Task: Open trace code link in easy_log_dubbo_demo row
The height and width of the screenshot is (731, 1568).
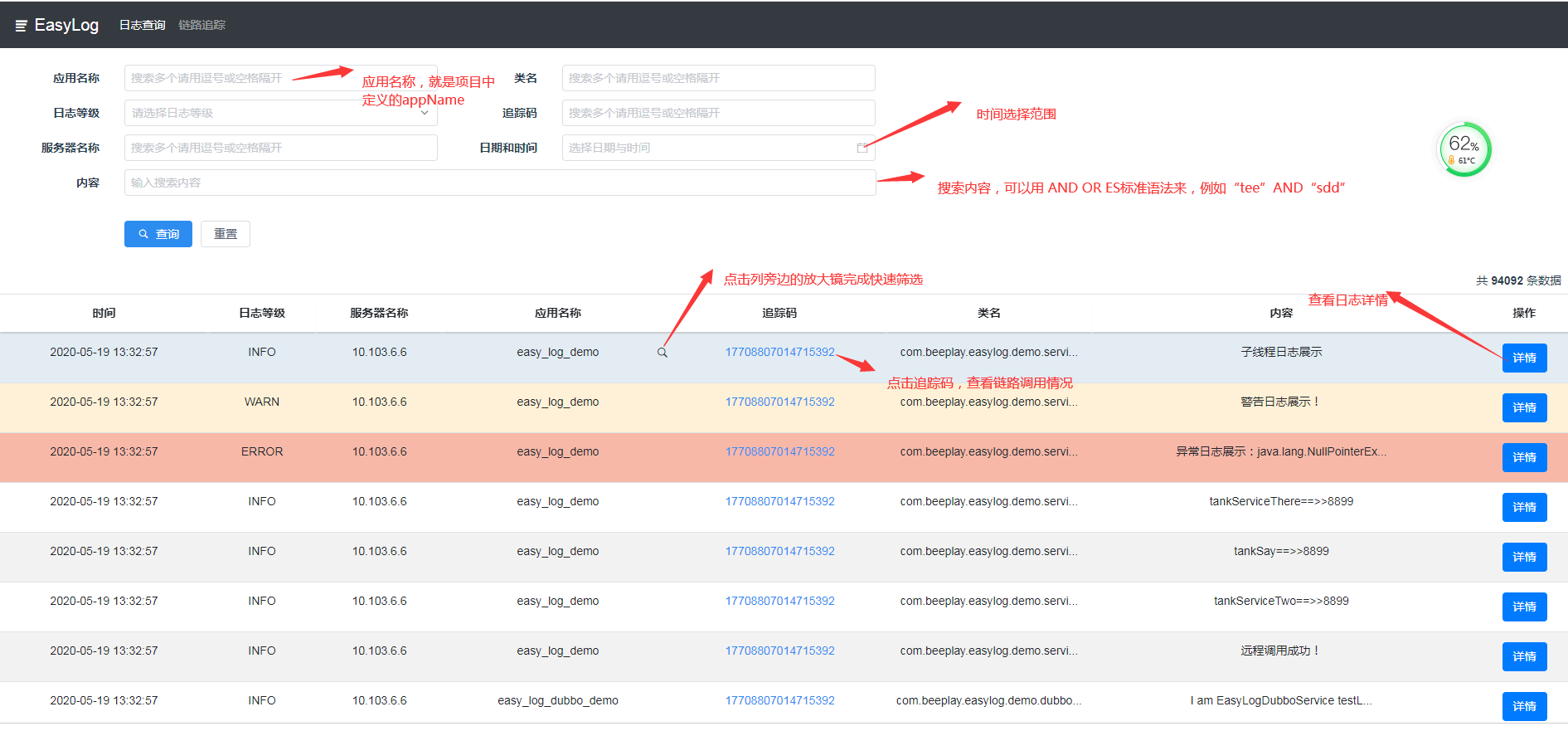Action: (779, 700)
